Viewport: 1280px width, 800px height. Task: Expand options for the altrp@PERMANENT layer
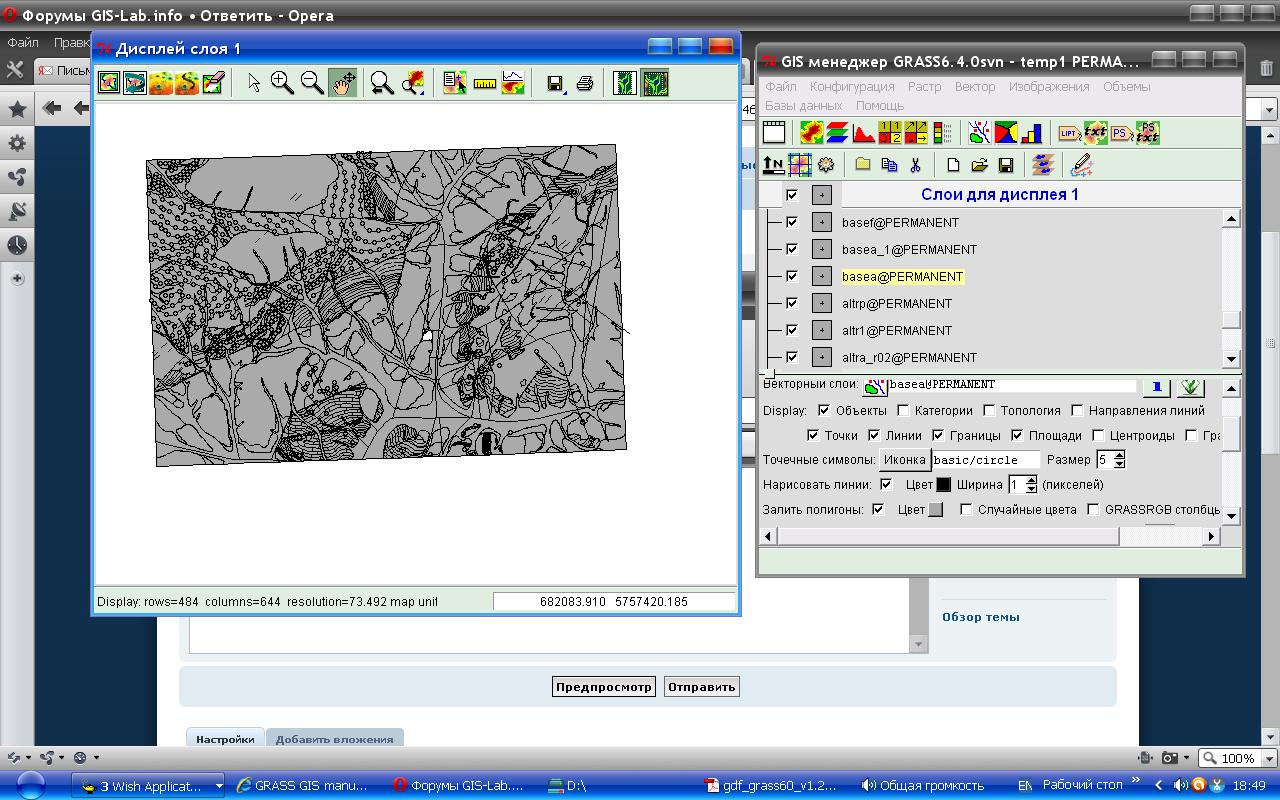[x=821, y=303]
